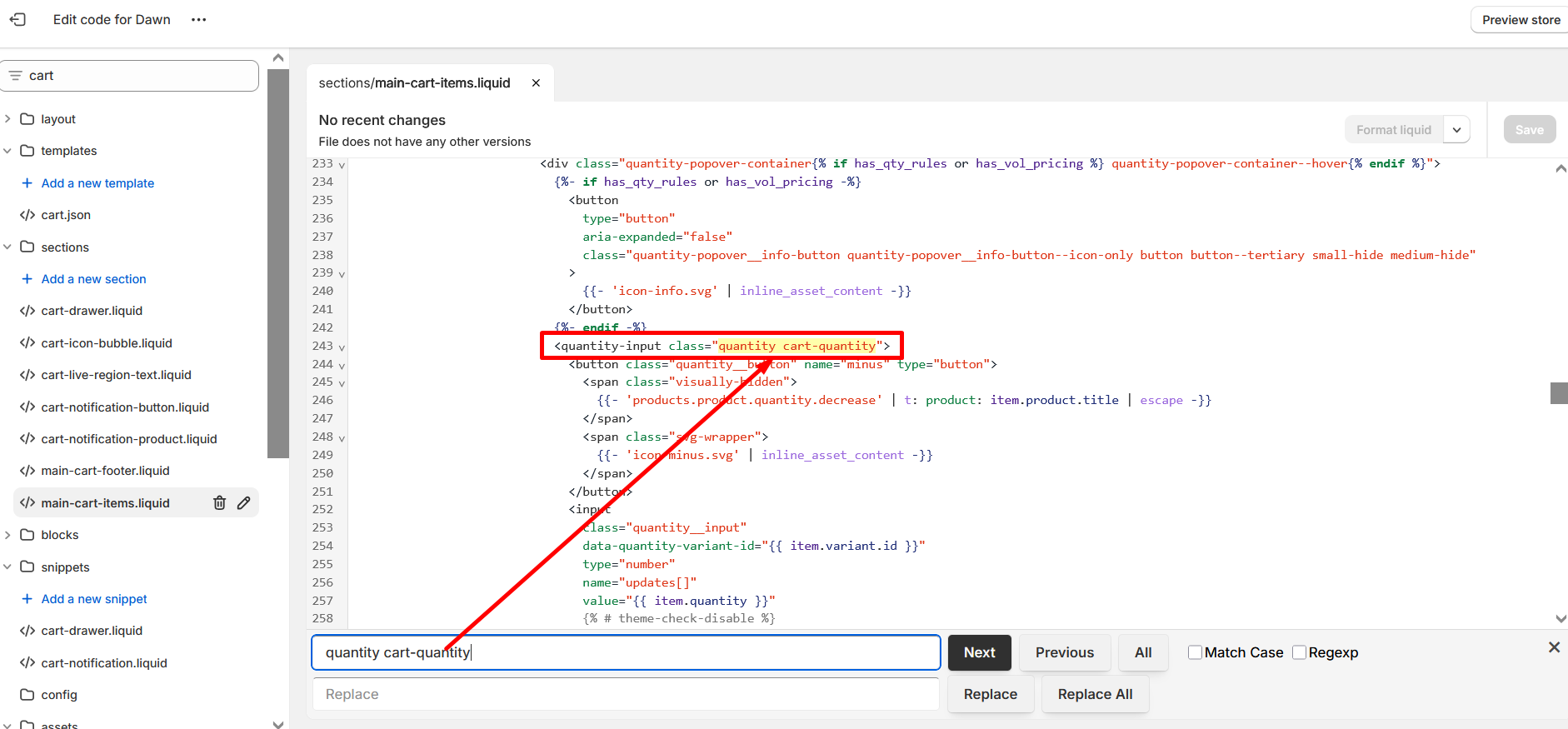
Task: Click the Save button
Action: point(1530,129)
